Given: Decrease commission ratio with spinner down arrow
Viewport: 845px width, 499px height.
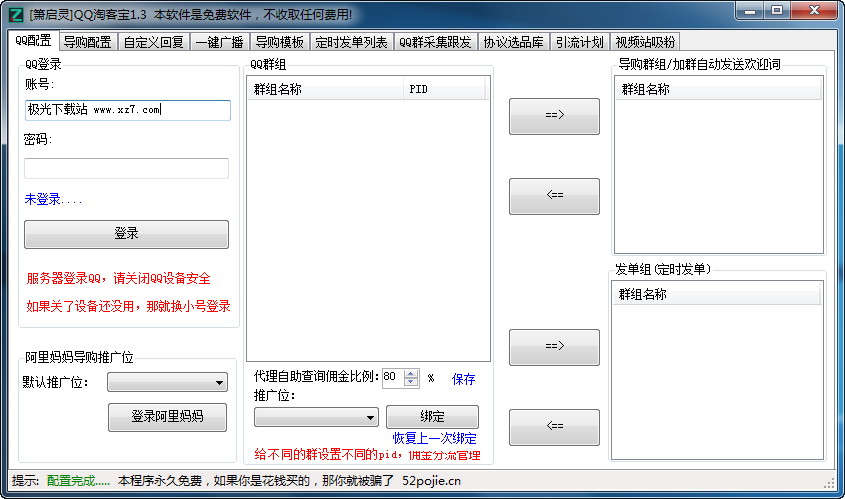Looking at the screenshot, I should [411, 382].
